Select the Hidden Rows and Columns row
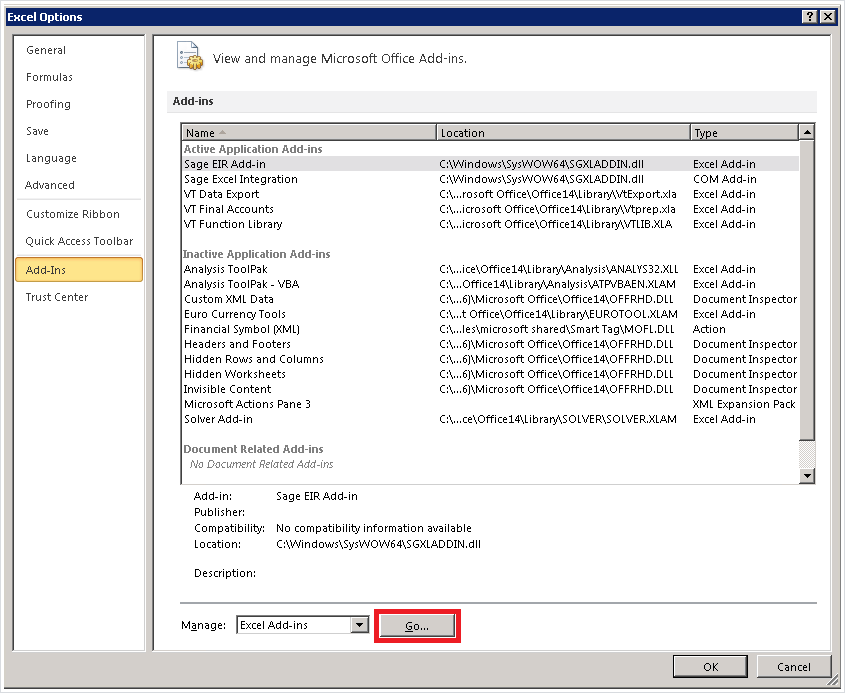 pos(490,359)
